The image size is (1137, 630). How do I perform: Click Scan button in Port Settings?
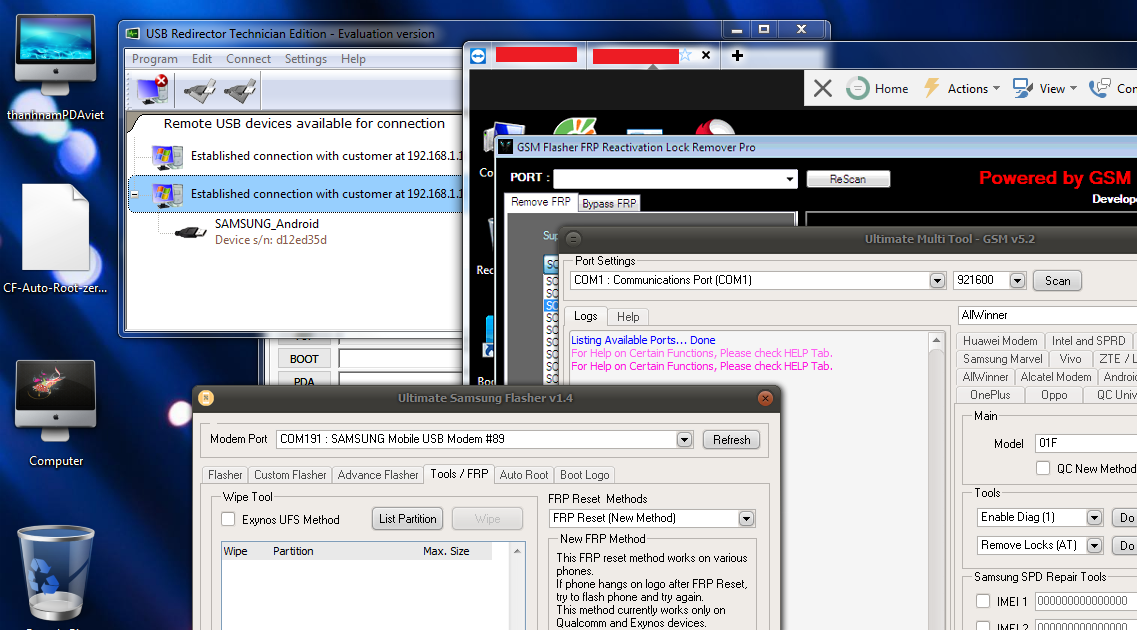click(x=1057, y=281)
